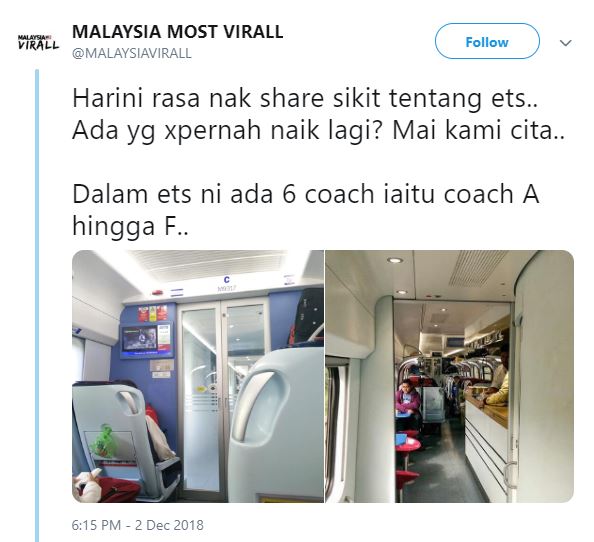Select the 2 Dec 2018 date text
594x542 pixels.
click(169, 525)
